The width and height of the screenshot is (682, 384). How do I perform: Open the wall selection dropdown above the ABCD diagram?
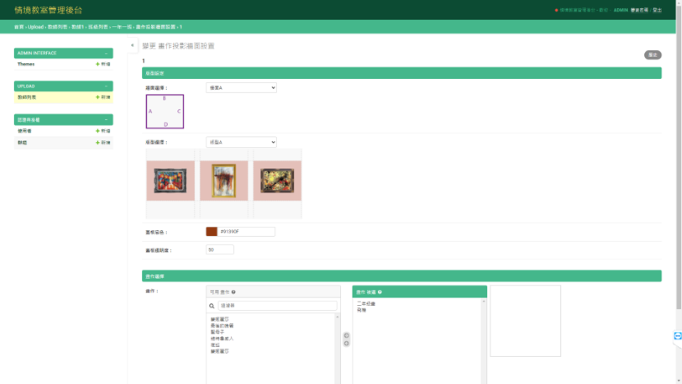(x=241, y=88)
